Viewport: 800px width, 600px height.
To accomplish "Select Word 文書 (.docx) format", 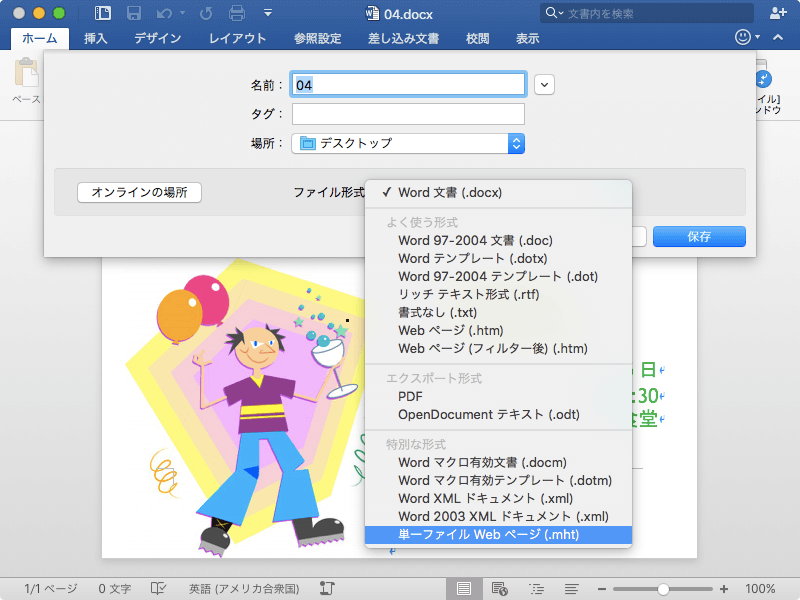I will point(498,192).
